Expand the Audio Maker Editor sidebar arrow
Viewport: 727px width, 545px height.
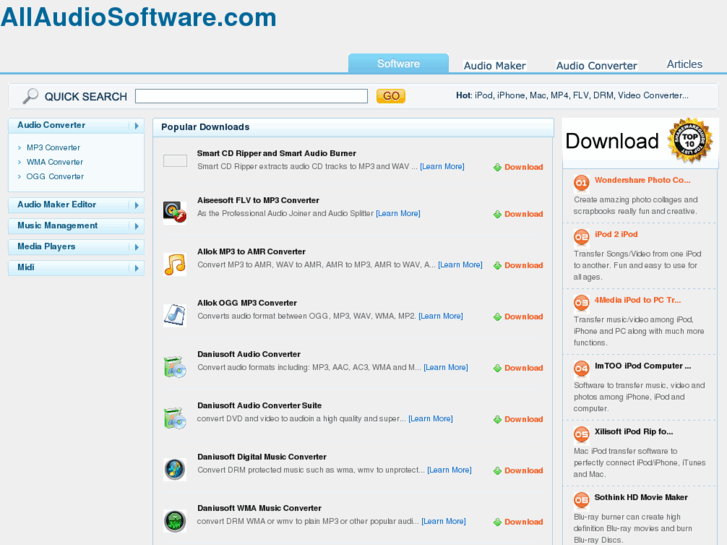(136, 205)
